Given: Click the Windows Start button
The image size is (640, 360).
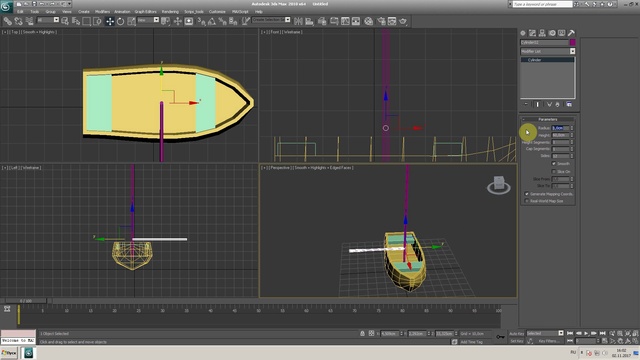Looking at the screenshot, I should click(x=9, y=353).
